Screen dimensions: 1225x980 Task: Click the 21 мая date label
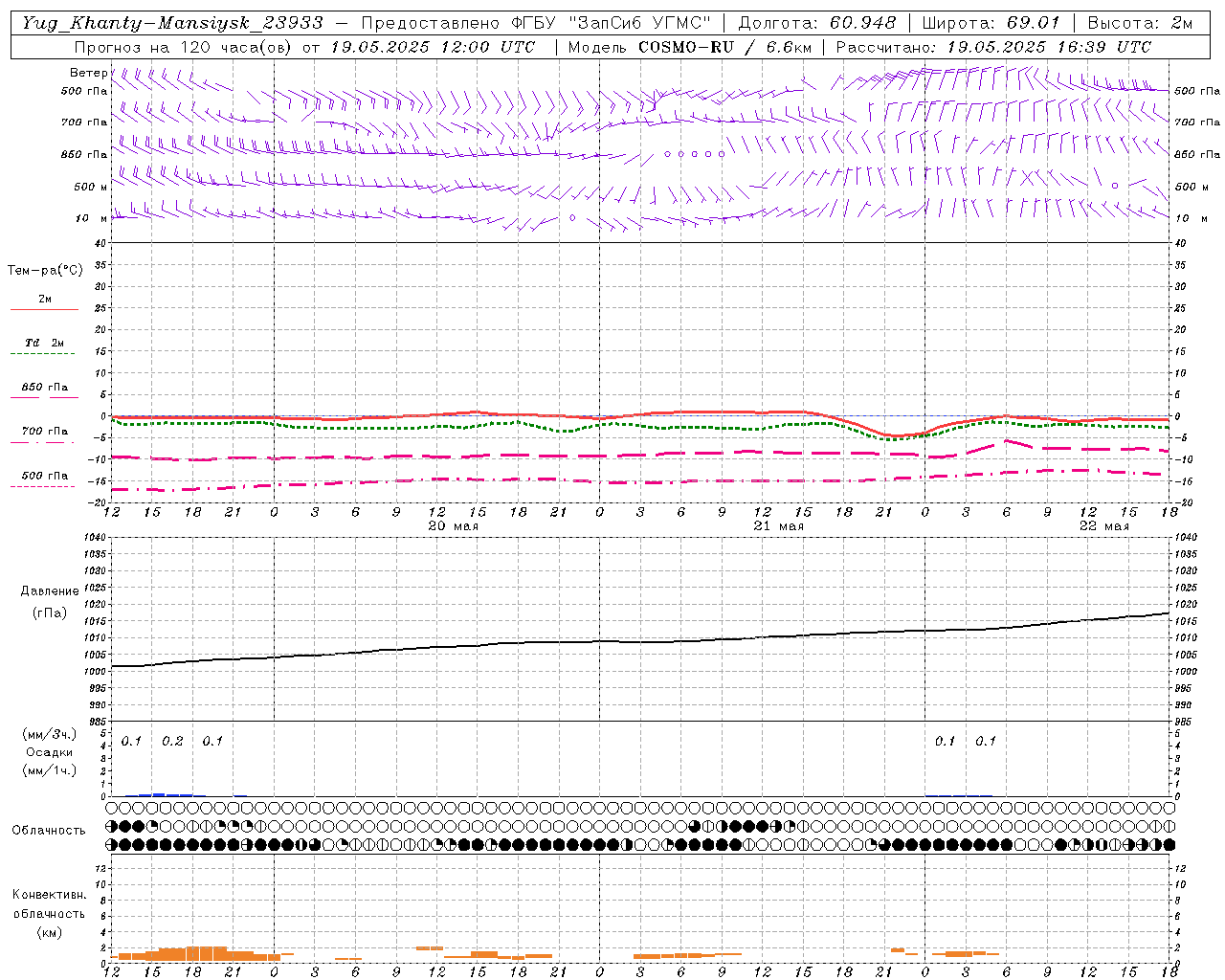778,526
